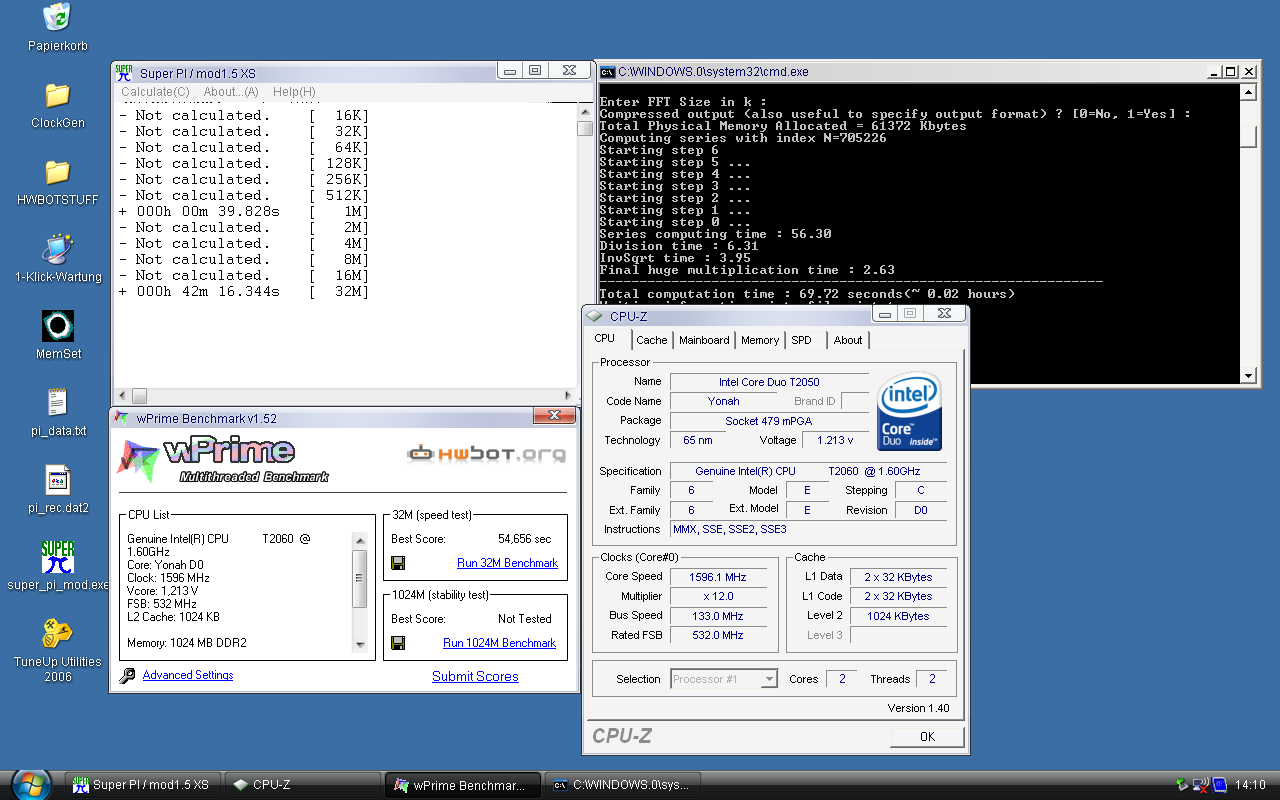Image resolution: width=1280 pixels, height=800 pixels.
Task: Click the hwbot.org logo in wPrime
Action: 486,454
